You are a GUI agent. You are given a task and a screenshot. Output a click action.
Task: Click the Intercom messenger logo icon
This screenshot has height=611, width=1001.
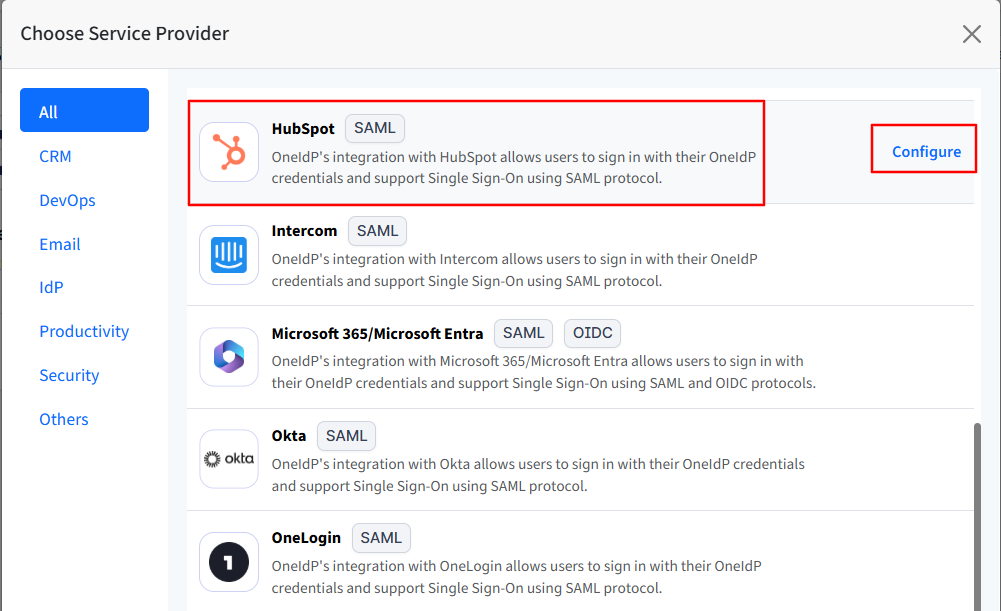pos(228,255)
